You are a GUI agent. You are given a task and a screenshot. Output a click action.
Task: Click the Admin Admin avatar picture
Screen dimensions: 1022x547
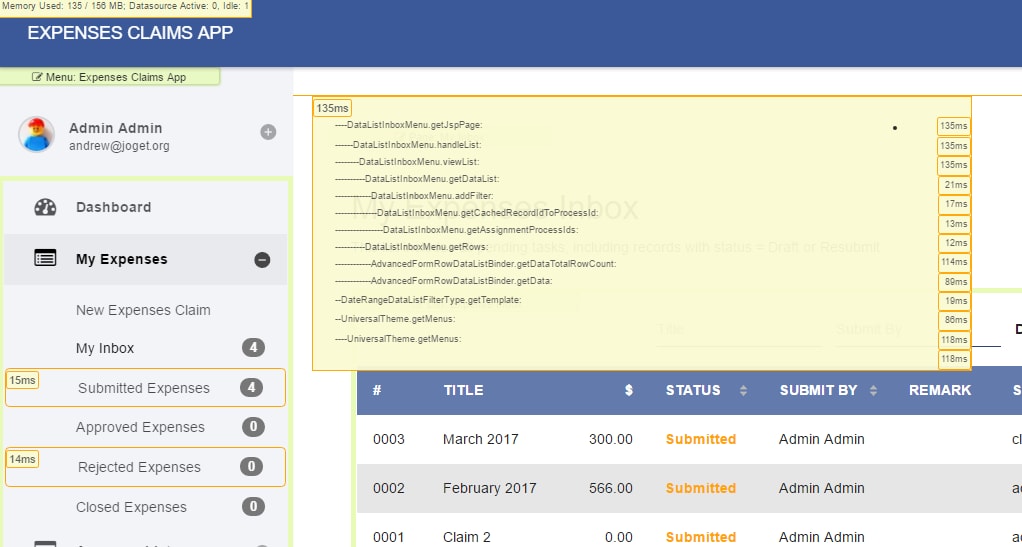(x=36, y=135)
